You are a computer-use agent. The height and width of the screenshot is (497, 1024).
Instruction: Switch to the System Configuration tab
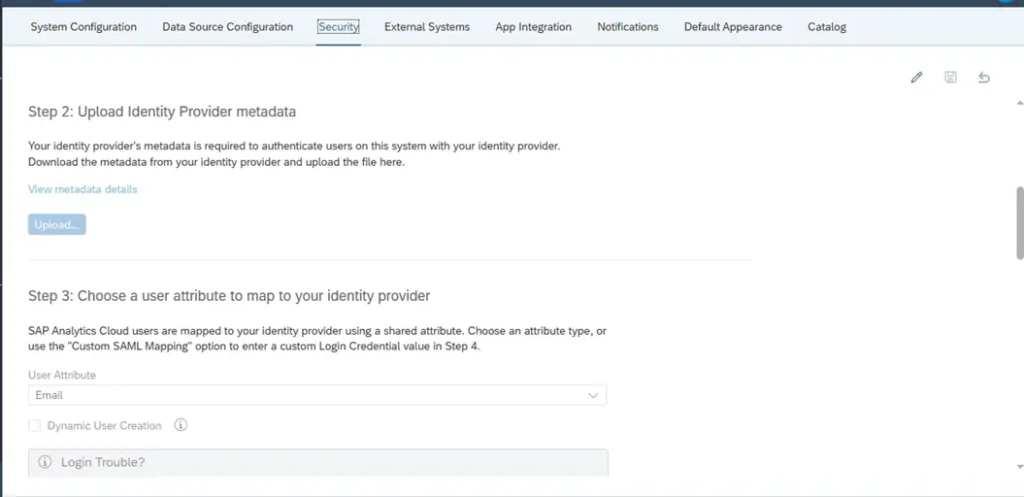[x=84, y=27]
